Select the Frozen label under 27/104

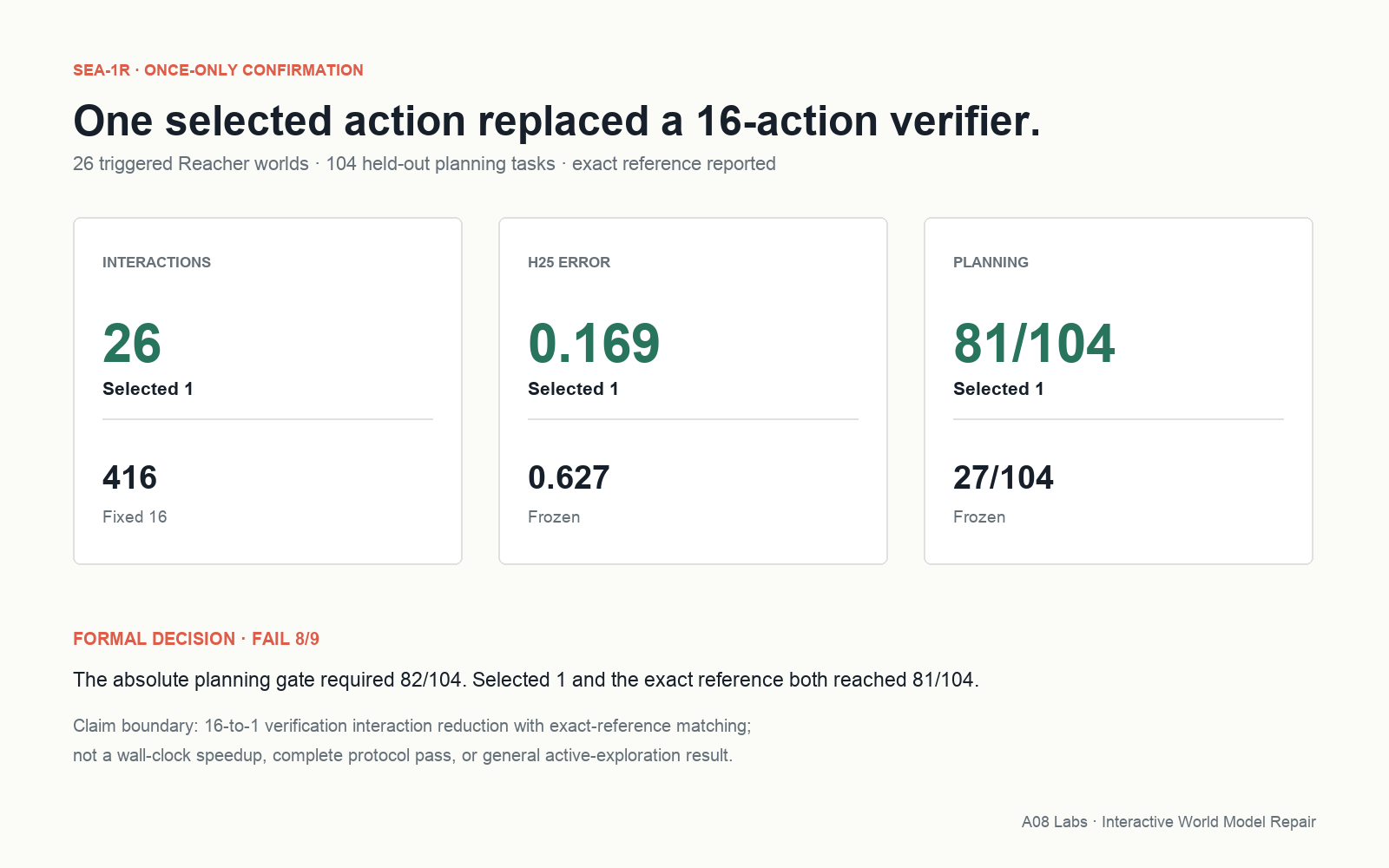[x=979, y=517]
